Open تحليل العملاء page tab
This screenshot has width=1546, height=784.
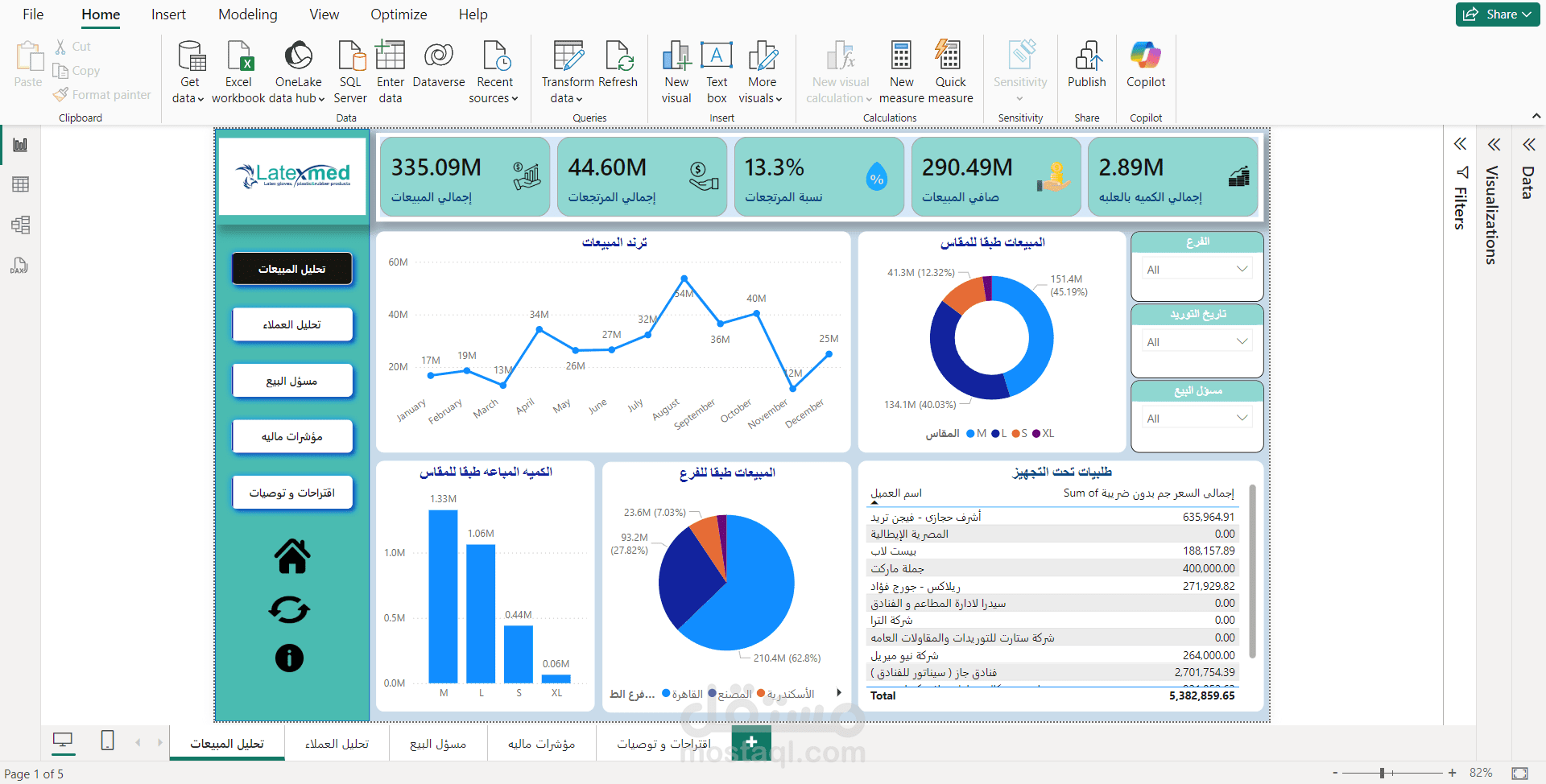click(337, 744)
